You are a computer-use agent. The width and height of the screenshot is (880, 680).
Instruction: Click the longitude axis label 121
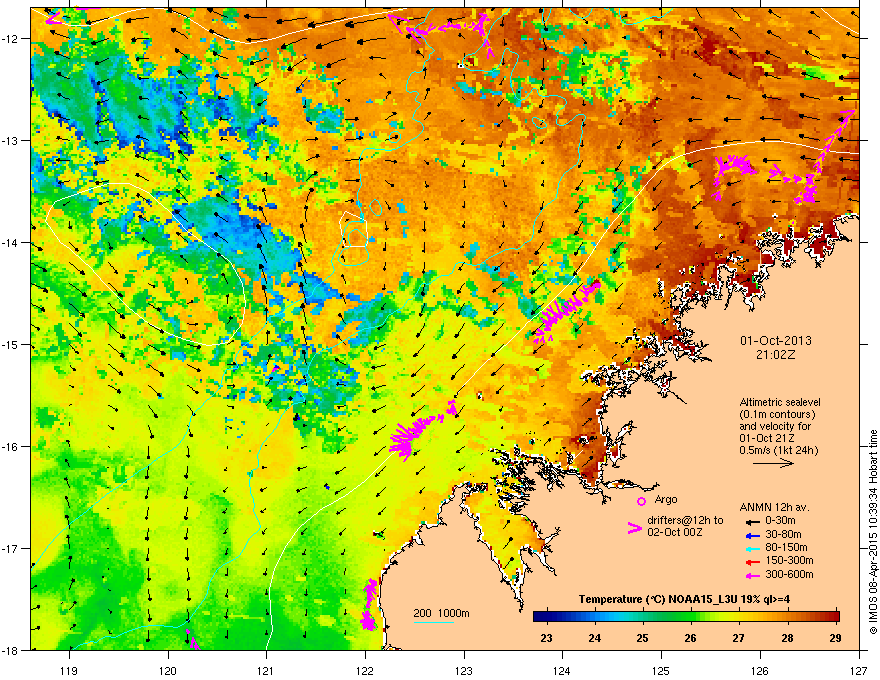click(x=266, y=670)
